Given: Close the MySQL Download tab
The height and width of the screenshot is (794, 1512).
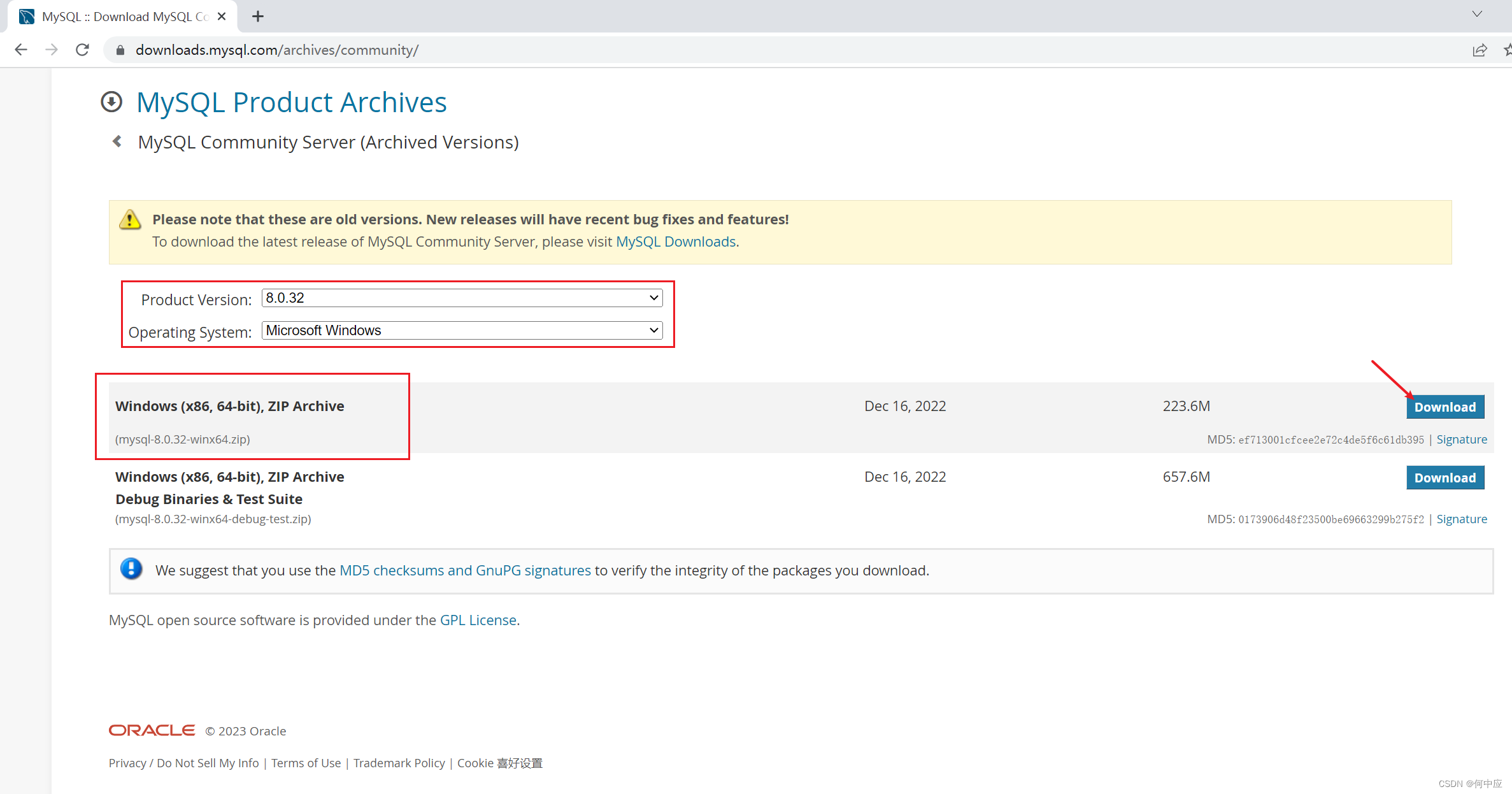Looking at the screenshot, I should 222,17.
